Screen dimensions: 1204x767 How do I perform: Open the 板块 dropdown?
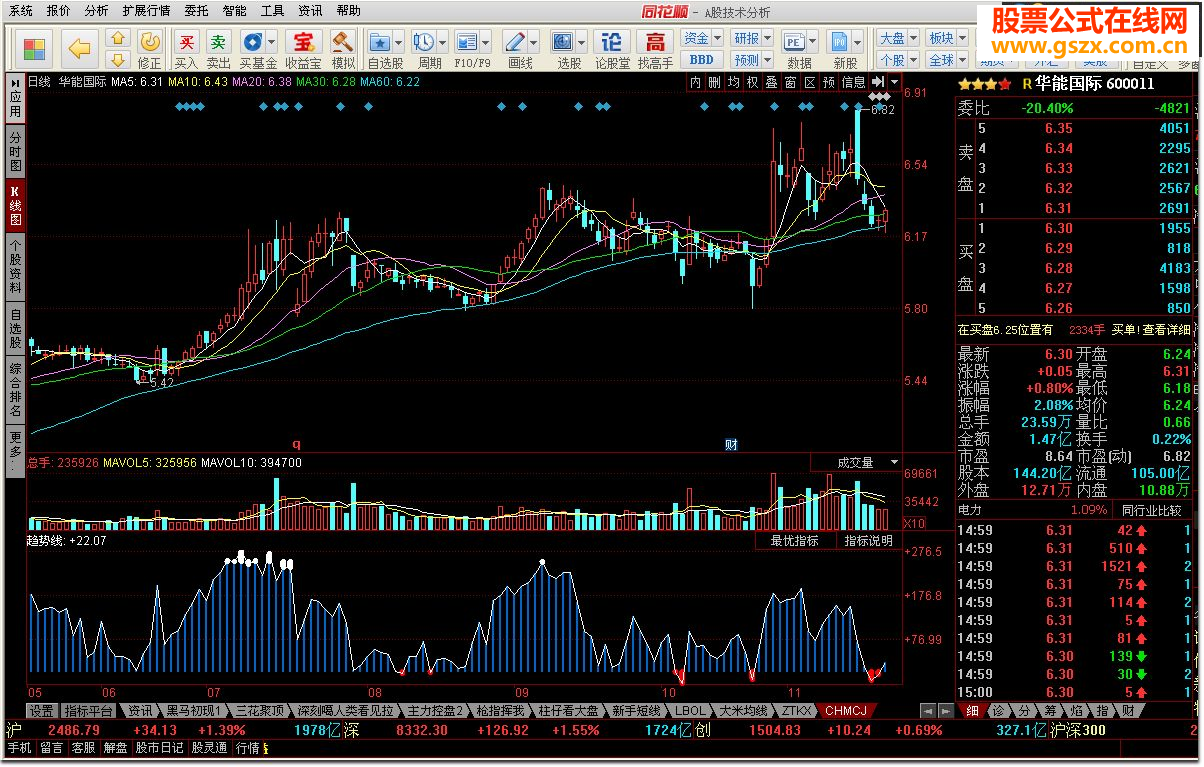coord(946,39)
